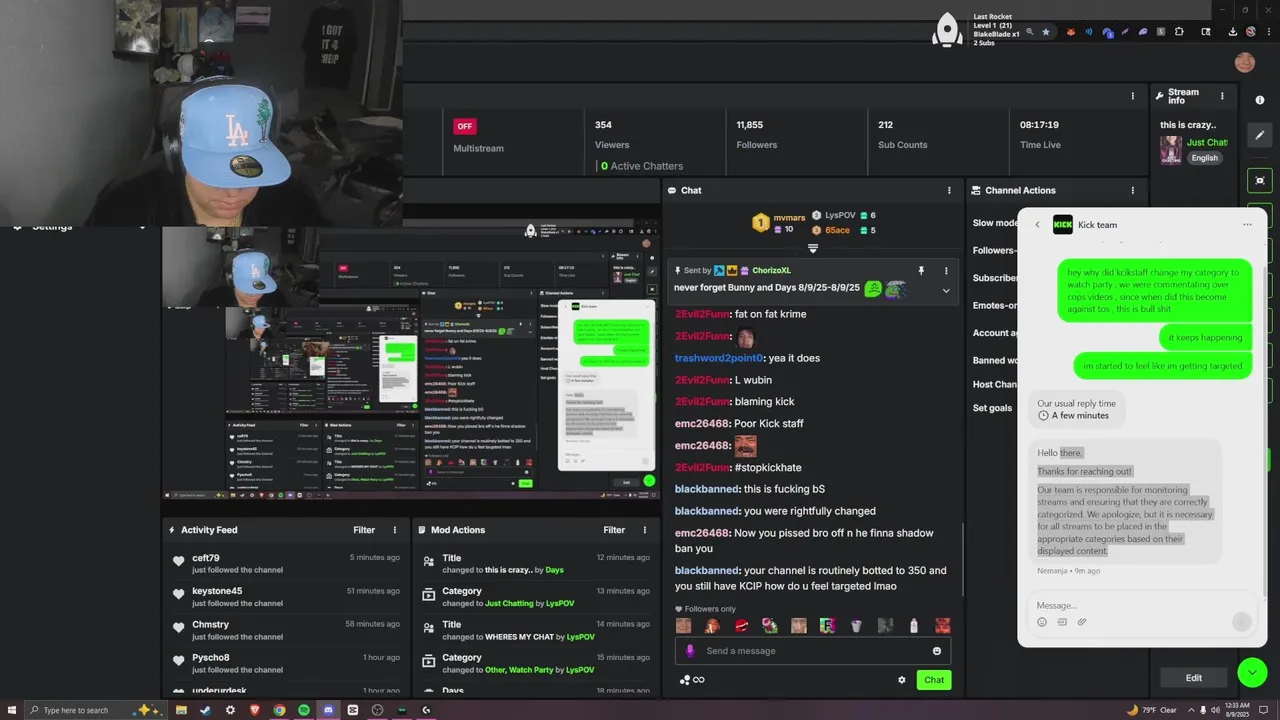Click the pencil edit icon in right sidebar
Image resolution: width=1280 pixels, height=720 pixels.
[1260, 136]
